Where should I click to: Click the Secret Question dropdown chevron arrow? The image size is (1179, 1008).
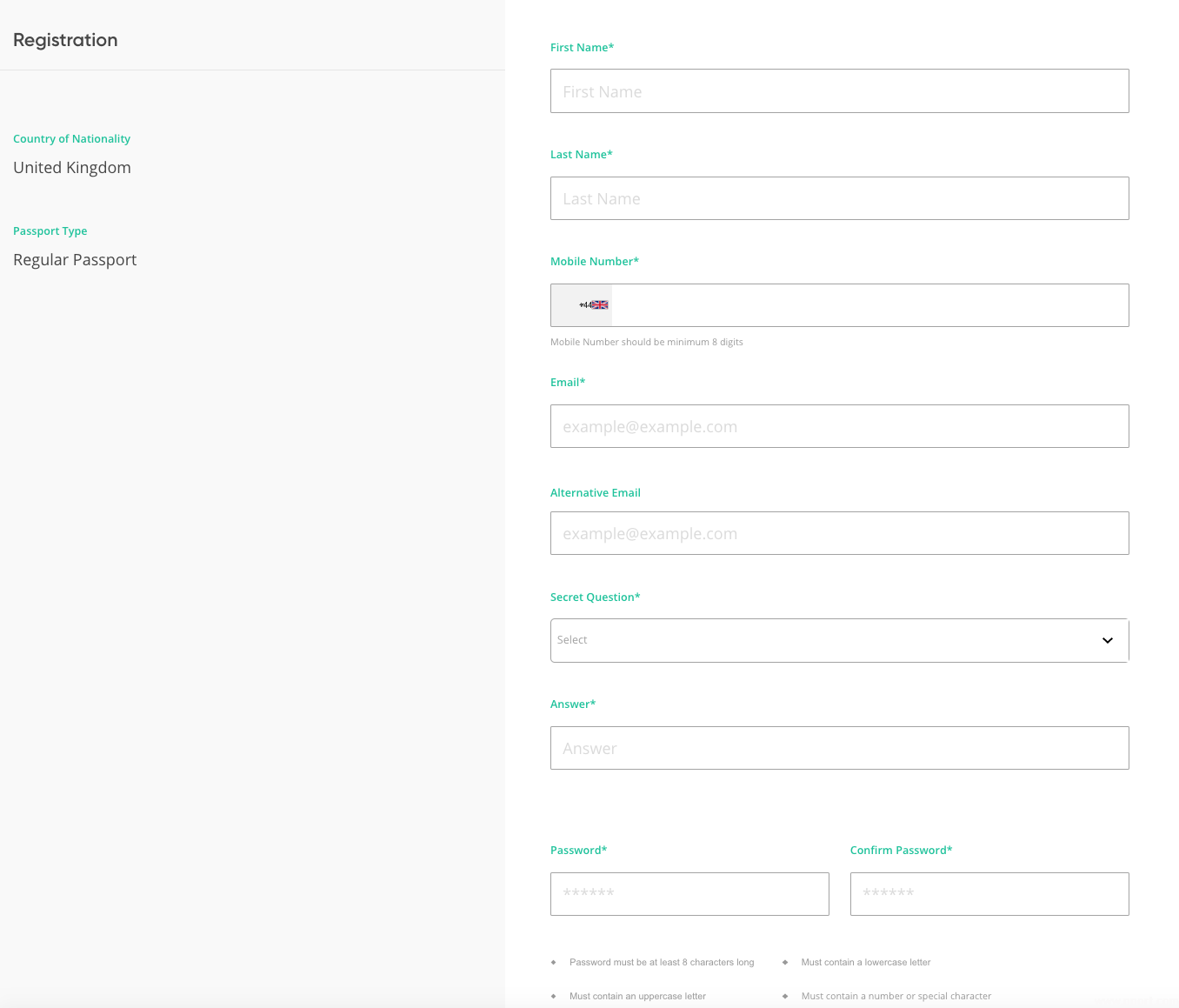pos(1107,640)
